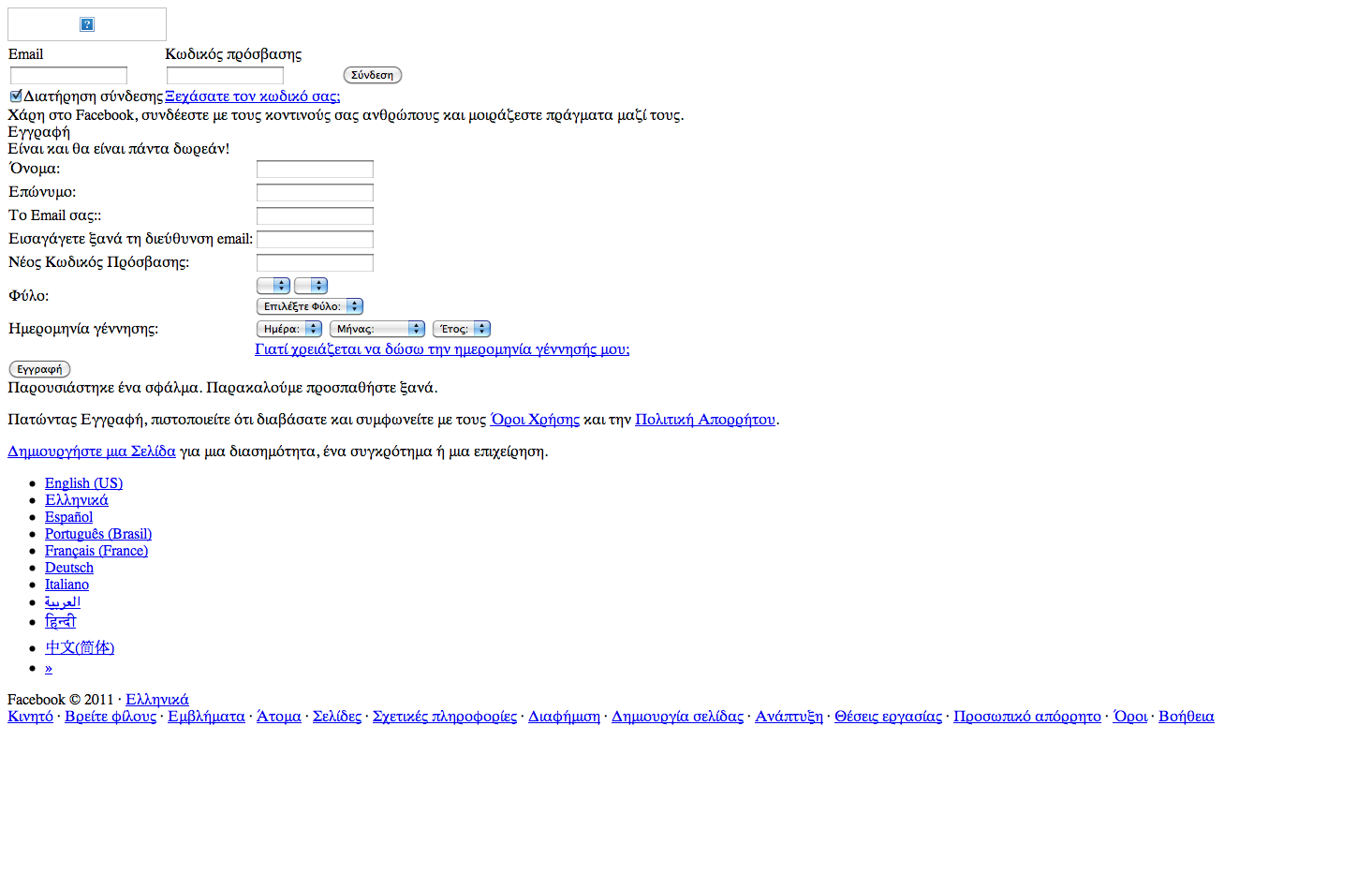Click the Το Email σας input field
1372x874 pixels.
[x=315, y=215]
